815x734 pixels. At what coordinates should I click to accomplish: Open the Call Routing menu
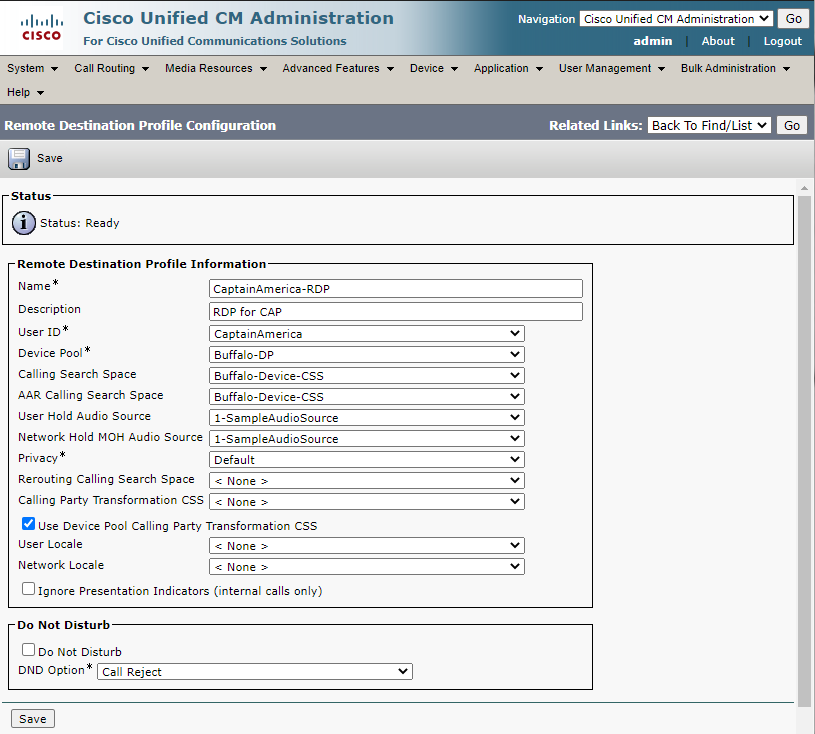[111, 68]
